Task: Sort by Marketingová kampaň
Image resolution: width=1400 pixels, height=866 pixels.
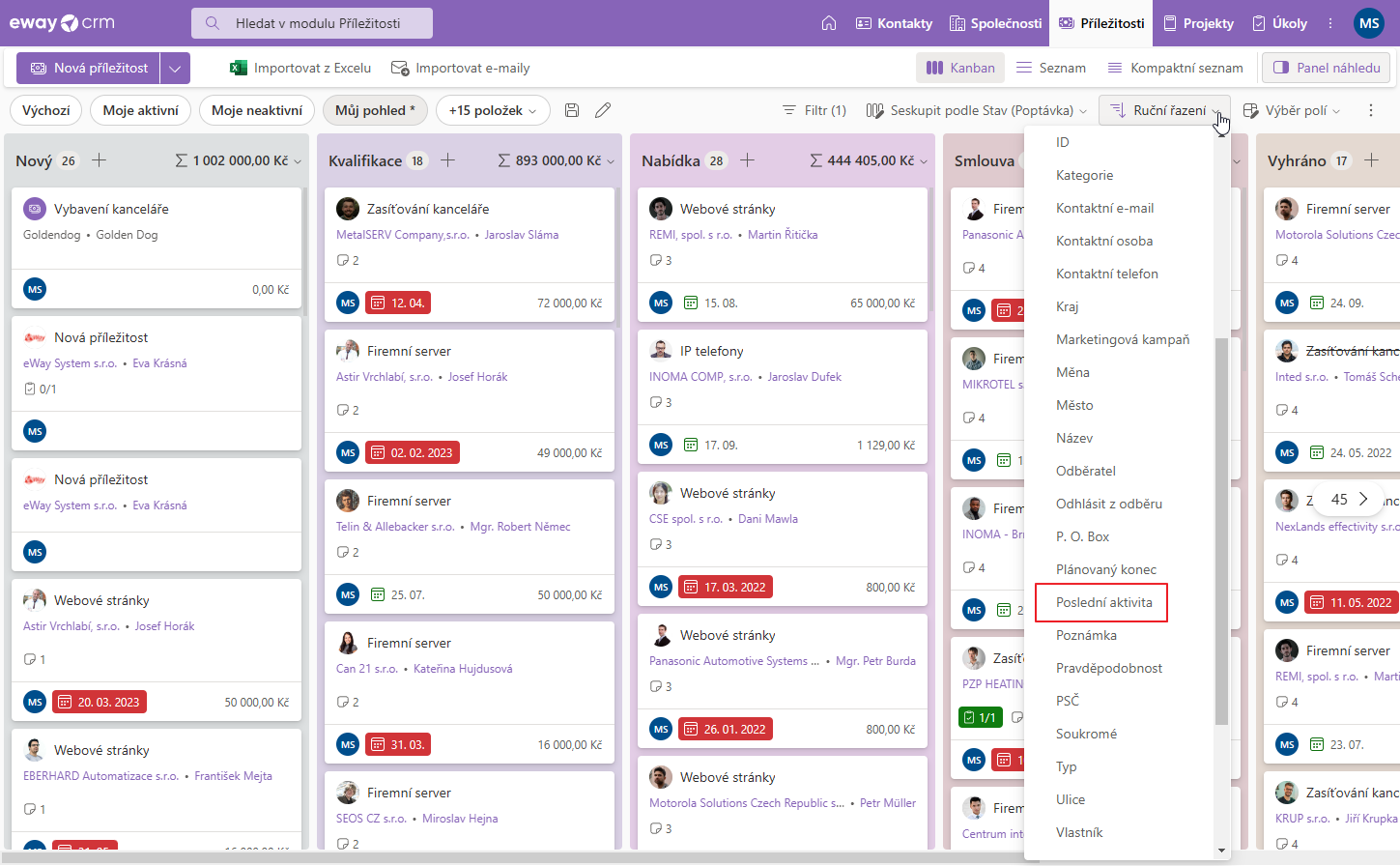Action: (1119, 339)
